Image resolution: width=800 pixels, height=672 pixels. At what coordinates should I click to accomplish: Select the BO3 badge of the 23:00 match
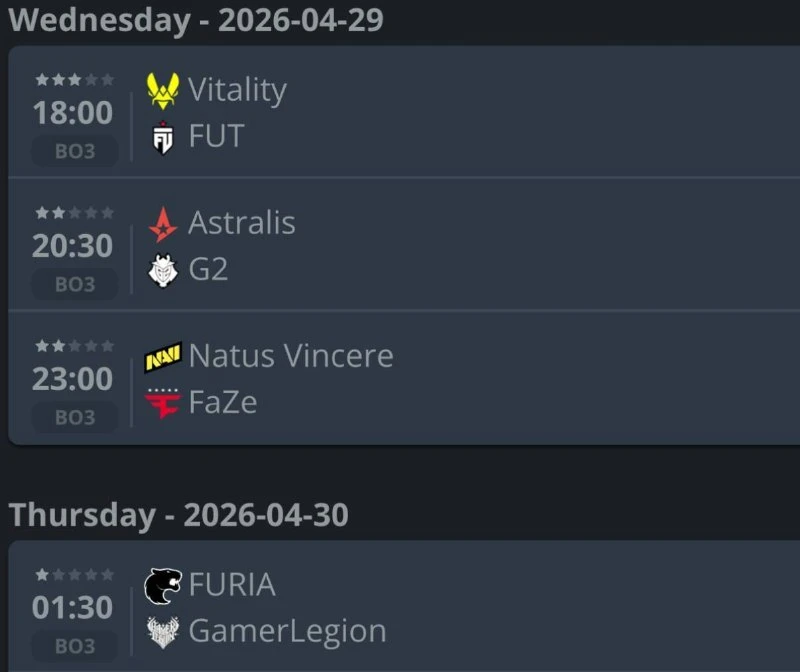[x=75, y=417]
